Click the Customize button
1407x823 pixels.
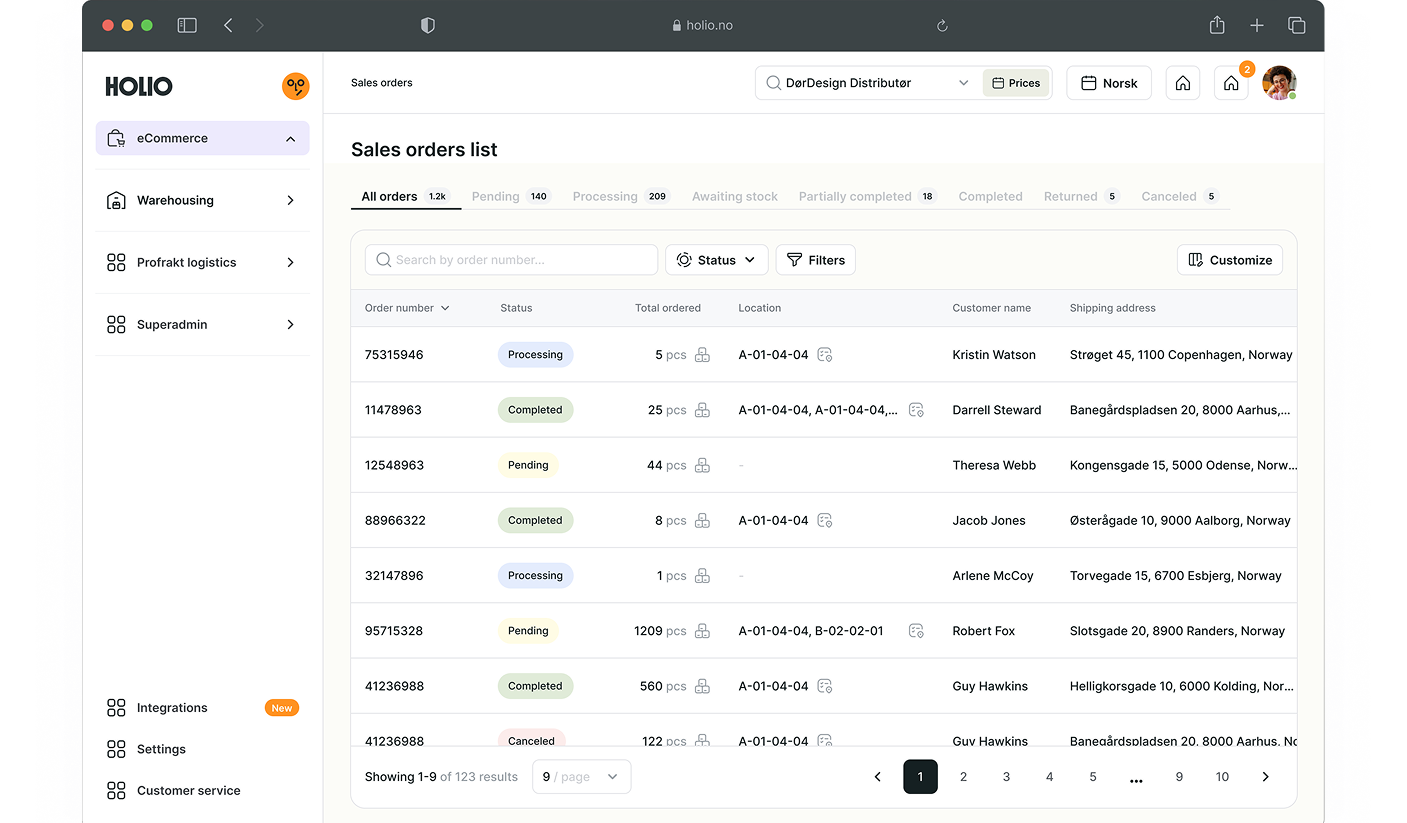pyautogui.click(x=1229, y=260)
